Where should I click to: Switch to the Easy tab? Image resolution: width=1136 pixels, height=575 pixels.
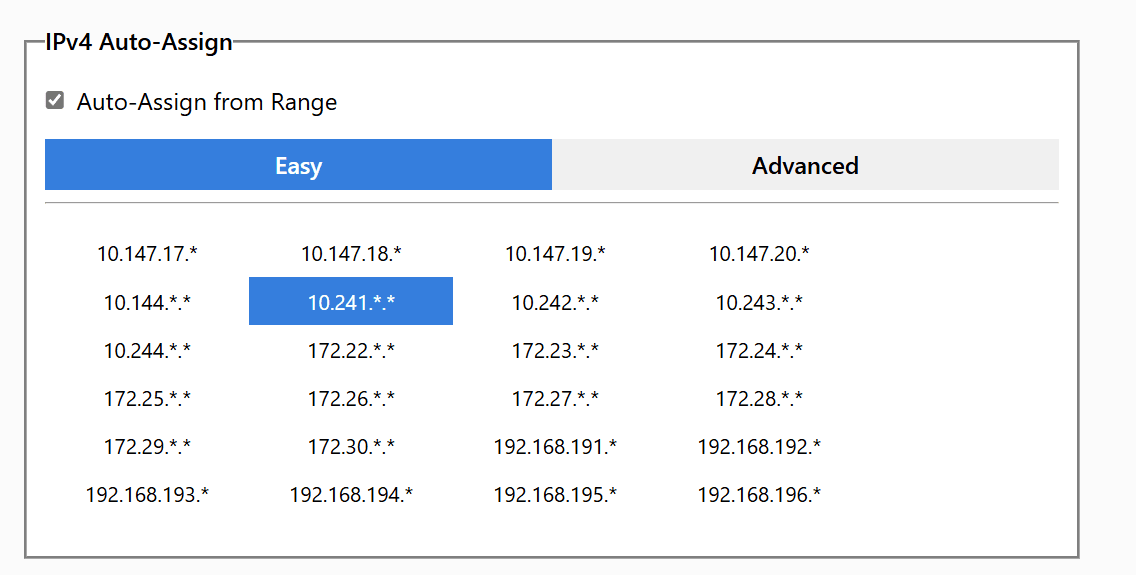point(298,165)
